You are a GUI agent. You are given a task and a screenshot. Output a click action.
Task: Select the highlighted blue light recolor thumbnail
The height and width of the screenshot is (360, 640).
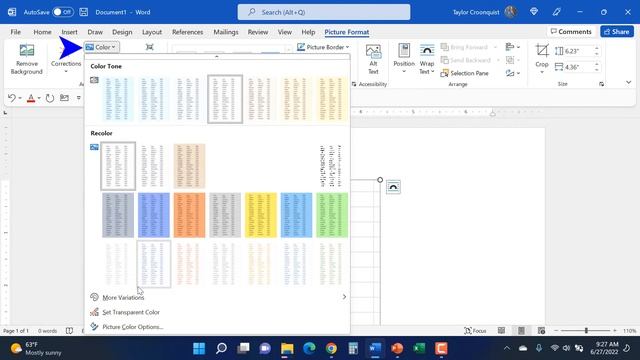pyautogui.click(x=154, y=264)
